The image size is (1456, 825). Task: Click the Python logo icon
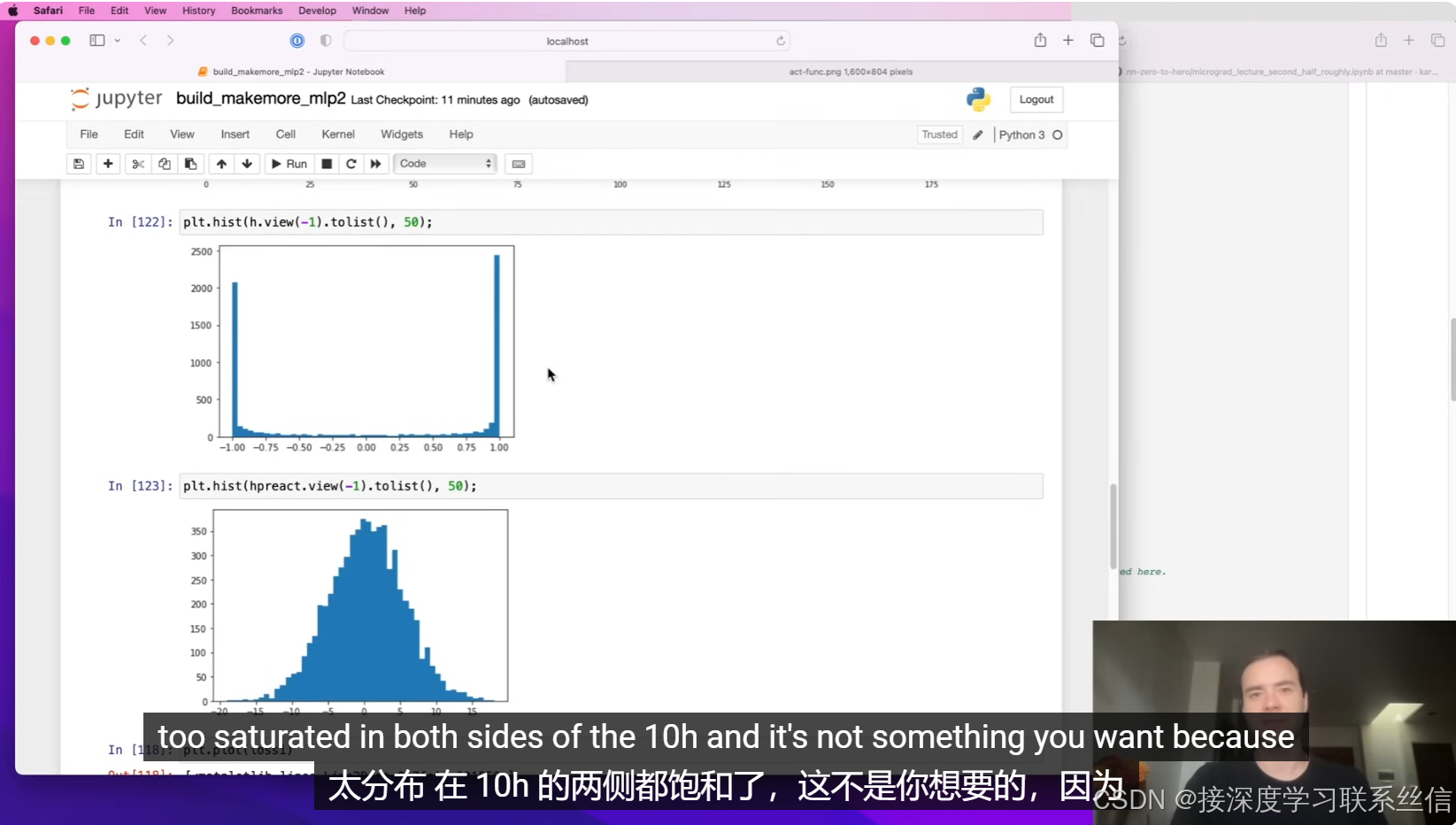tap(978, 99)
